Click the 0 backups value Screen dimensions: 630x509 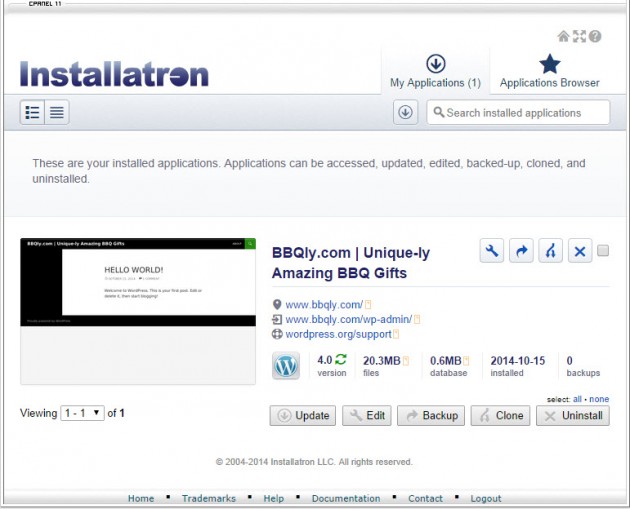point(569,361)
